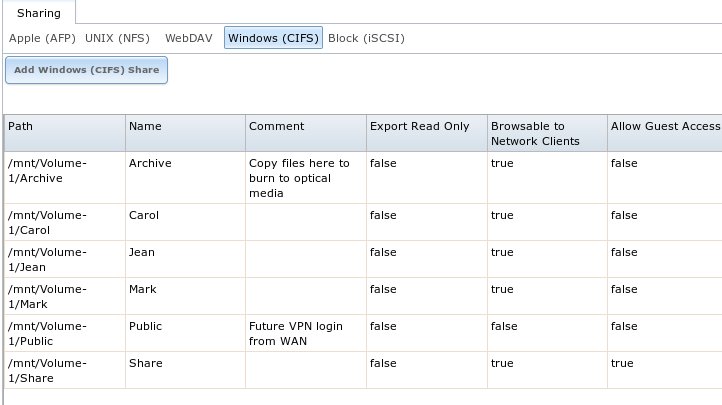Switch to Apple (AFP) shares
Image resolution: width=722 pixels, height=405 pixels.
click(42, 38)
